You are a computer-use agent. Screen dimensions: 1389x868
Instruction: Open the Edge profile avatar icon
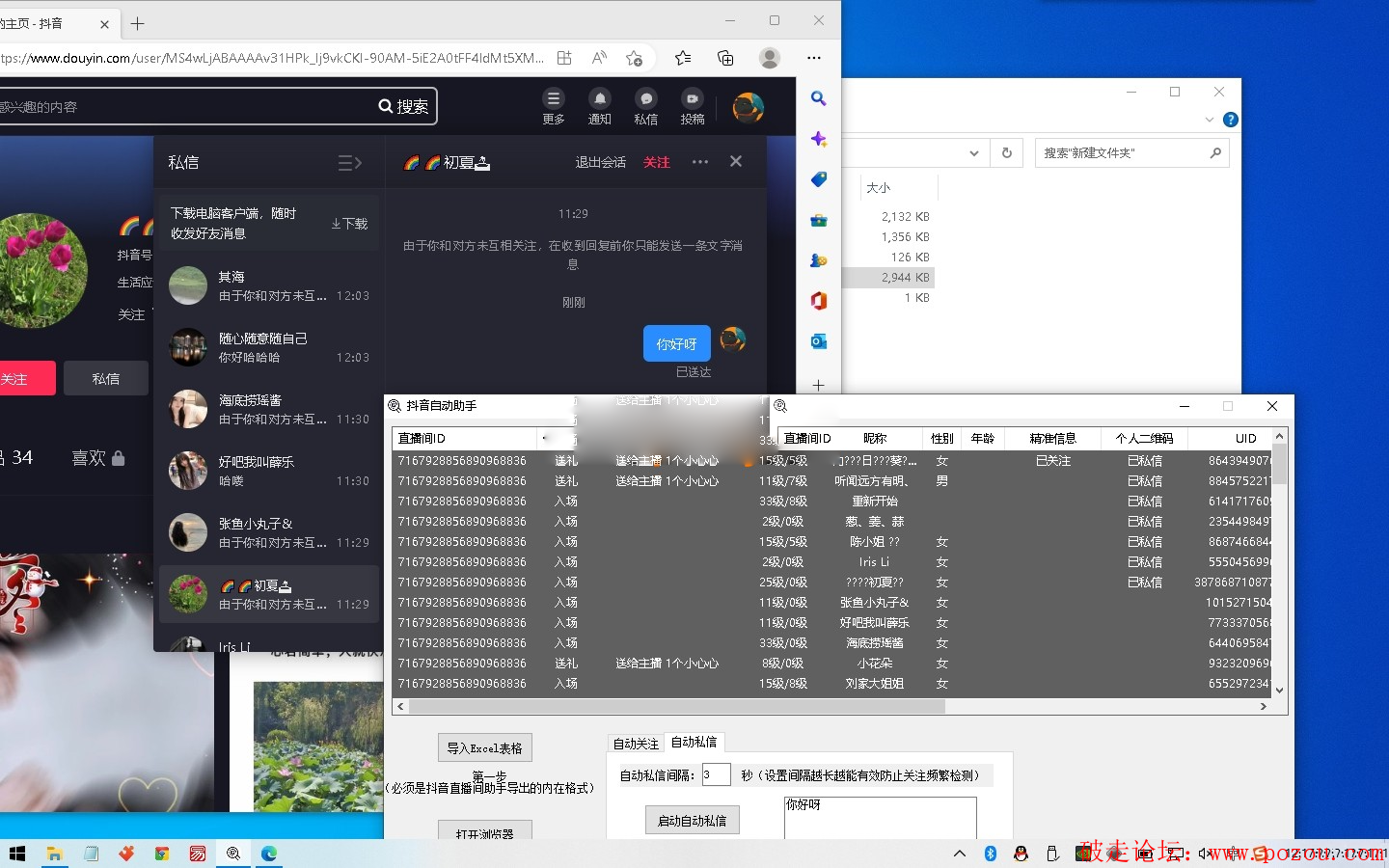(x=770, y=58)
